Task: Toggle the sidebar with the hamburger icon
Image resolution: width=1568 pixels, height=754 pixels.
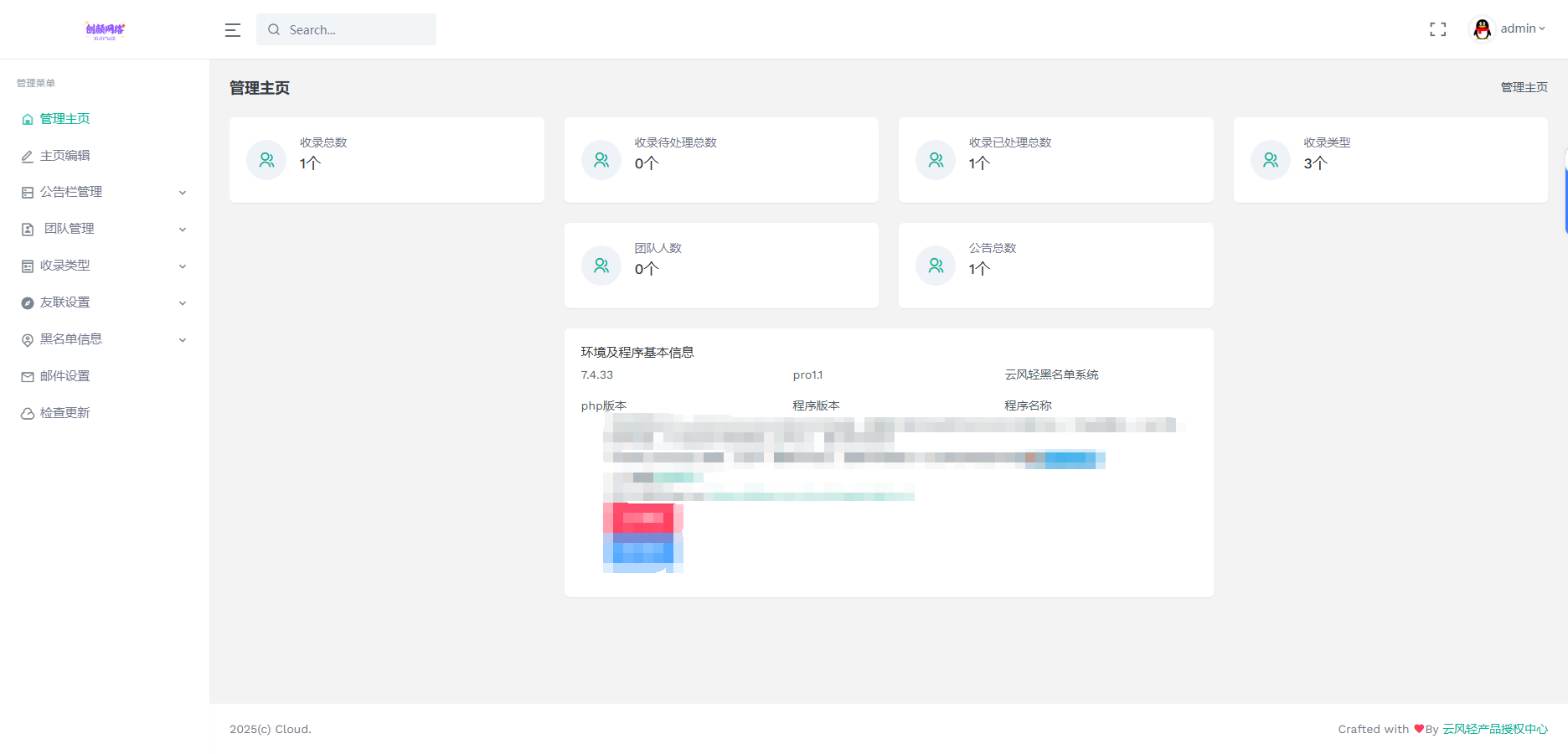Action: click(x=232, y=29)
